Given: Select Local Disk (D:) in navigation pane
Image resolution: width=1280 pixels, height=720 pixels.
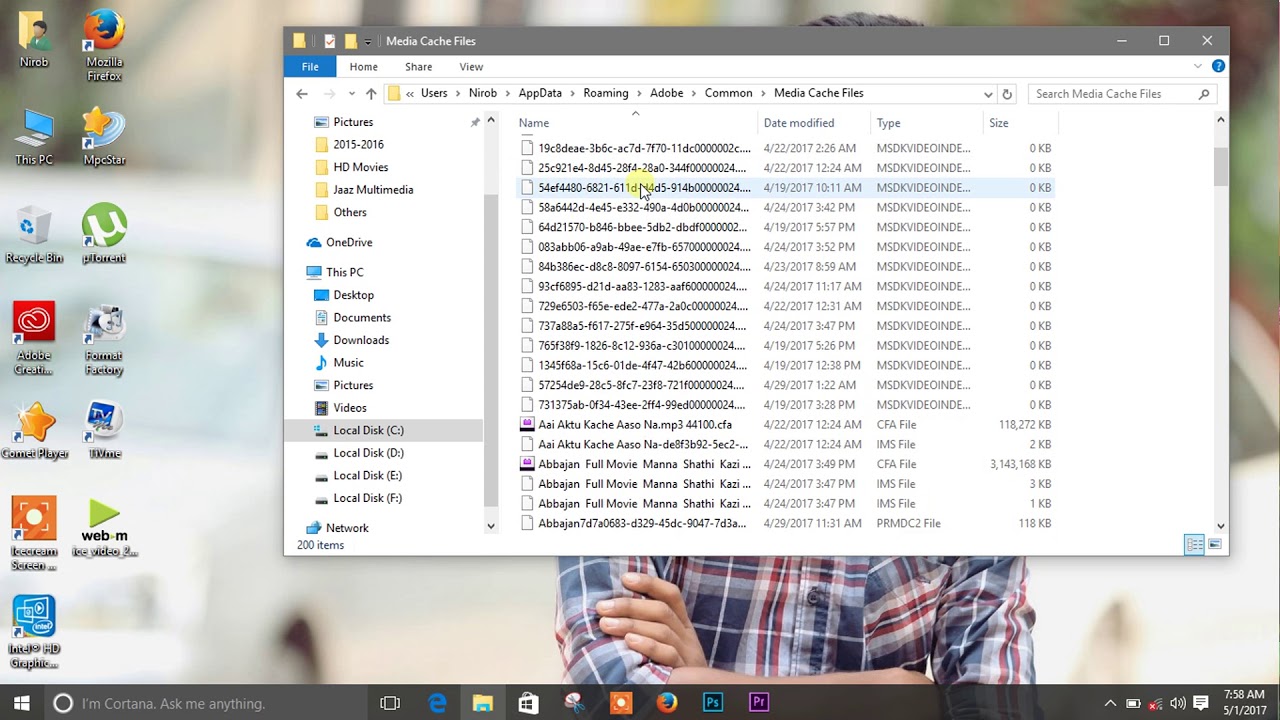Looking at the screenshot, I should coord(368,453).
